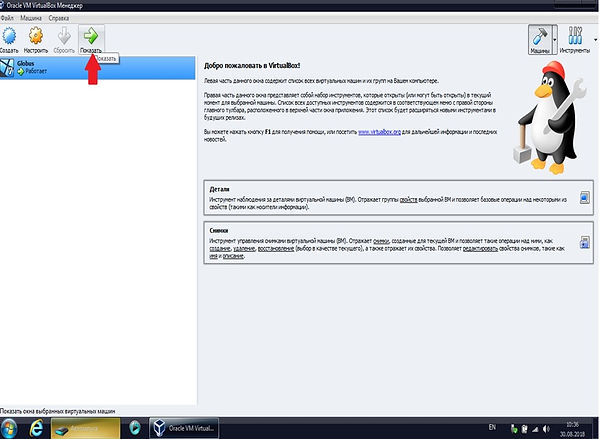Click the taskbar clock and date
The height and width of the screenshot is (439, 600).
[572, 429]
